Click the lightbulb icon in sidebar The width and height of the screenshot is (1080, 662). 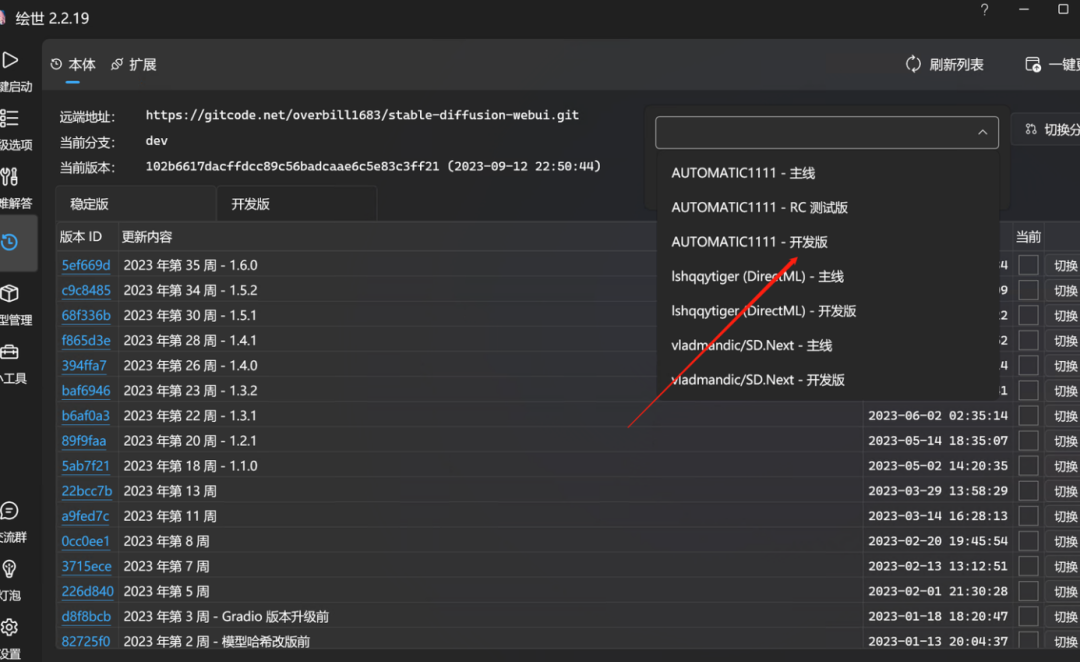click(x=10, y=569)
